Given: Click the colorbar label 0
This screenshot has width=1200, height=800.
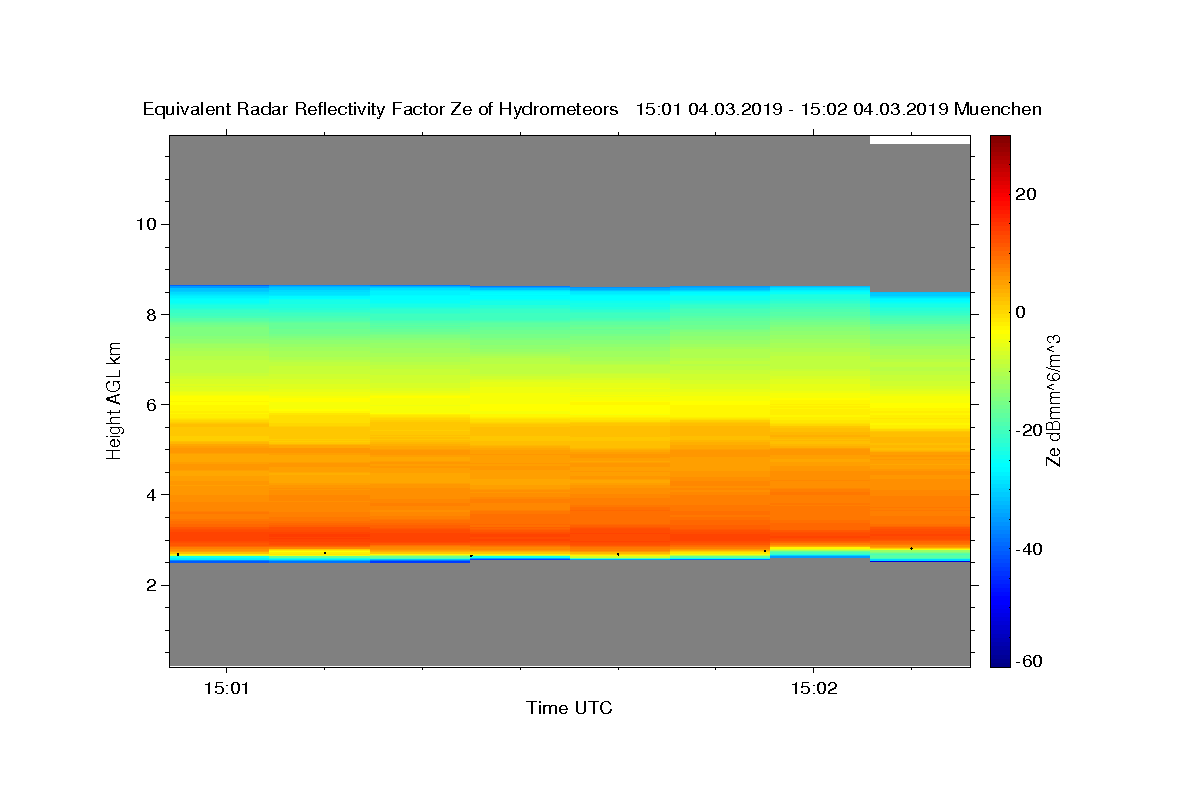Looking at the screenshot, I should pos(1021,312).
